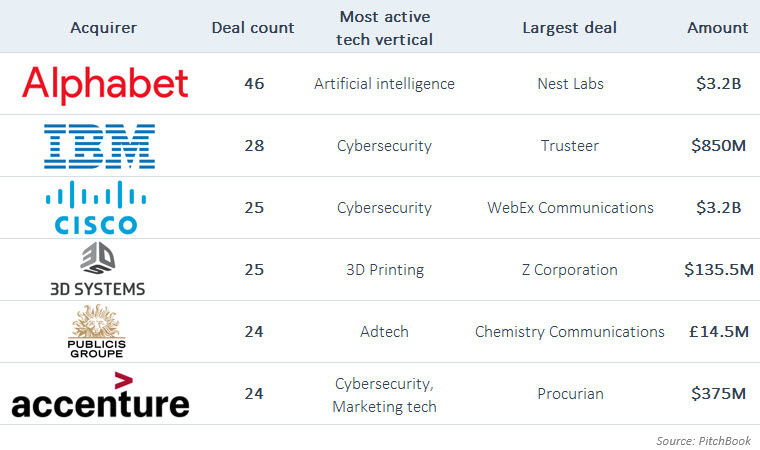Click the Deal count column header
The width and height of the screenshot is (760, 450).
click(x=253, y=27)
